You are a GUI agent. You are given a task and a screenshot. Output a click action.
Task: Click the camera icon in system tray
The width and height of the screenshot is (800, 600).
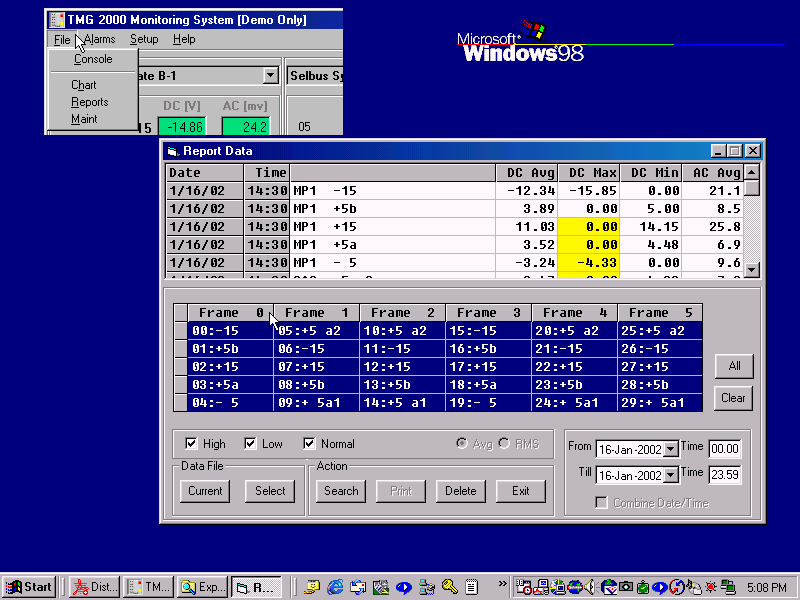pos(625,587)
